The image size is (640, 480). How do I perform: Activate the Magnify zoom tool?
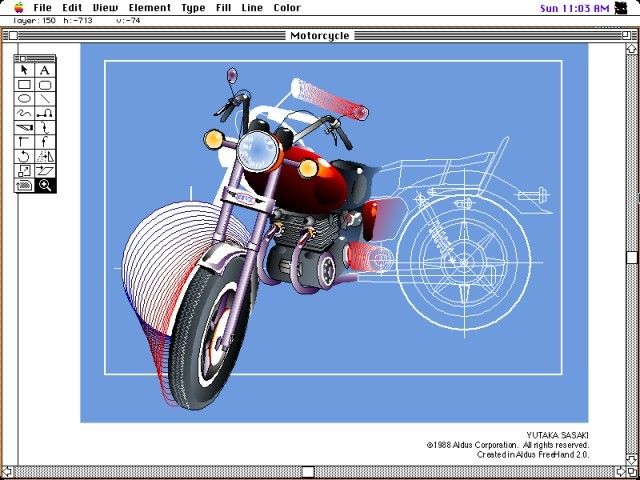[x=45, y=186]
